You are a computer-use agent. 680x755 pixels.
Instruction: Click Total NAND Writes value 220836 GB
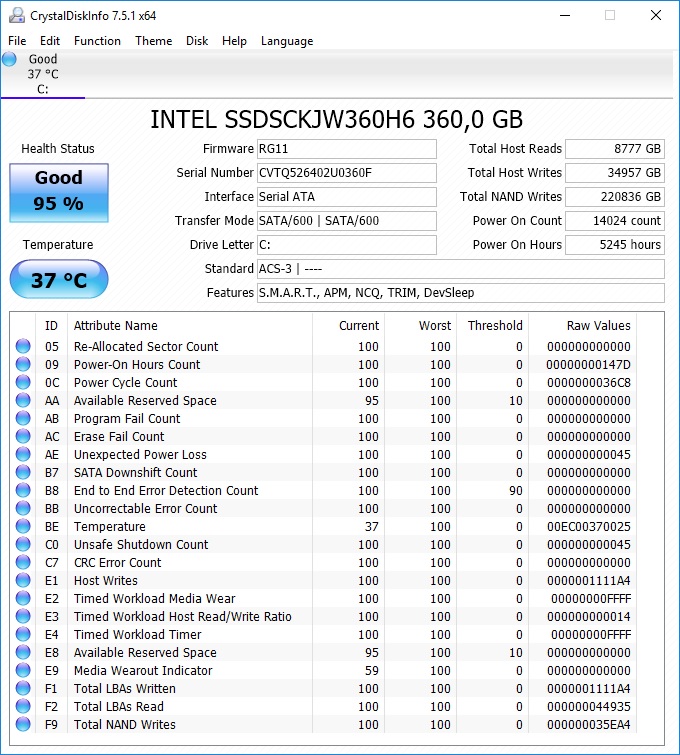(x=615, y=197)
